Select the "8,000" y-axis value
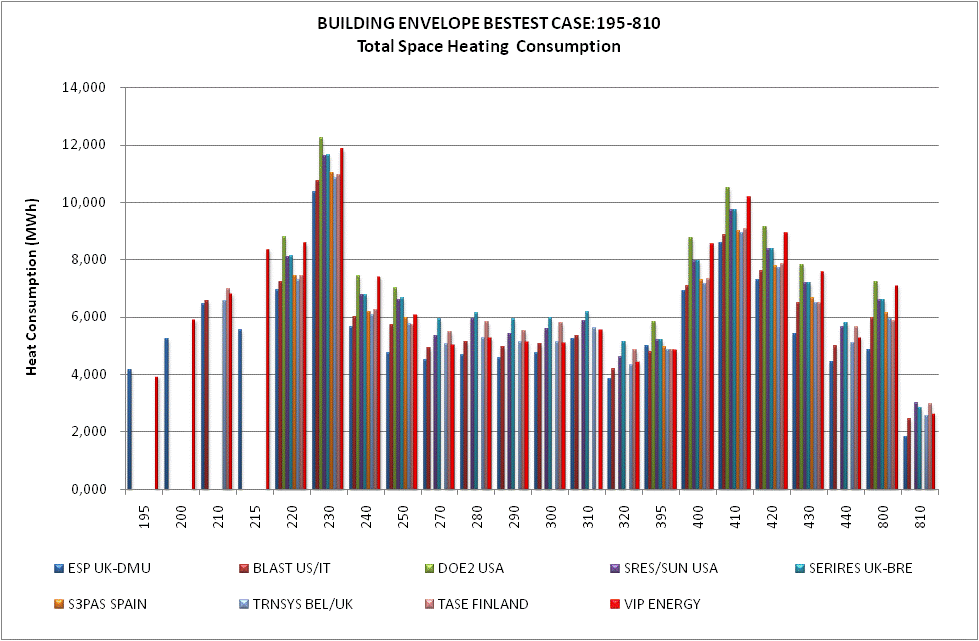This screenshot has height=641, width=979. (87, 260)
